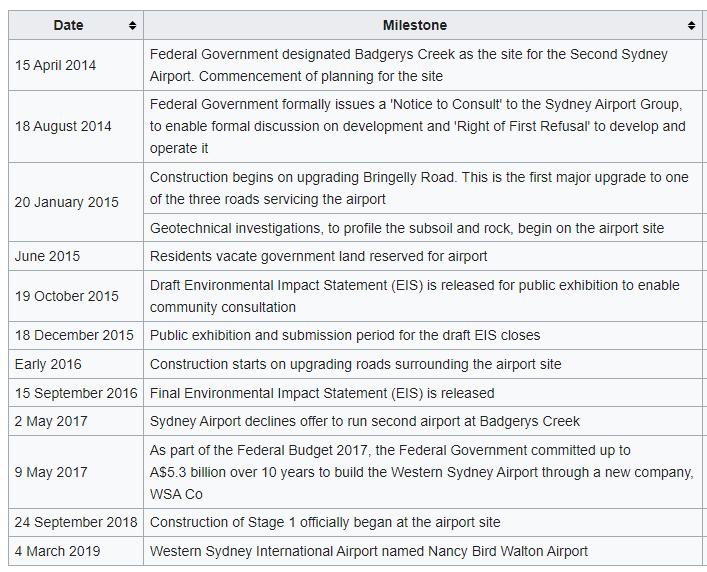This screenshot has height=572, width=707.
Task: Click the 20 January 2015 date cell
Action: 66,202
